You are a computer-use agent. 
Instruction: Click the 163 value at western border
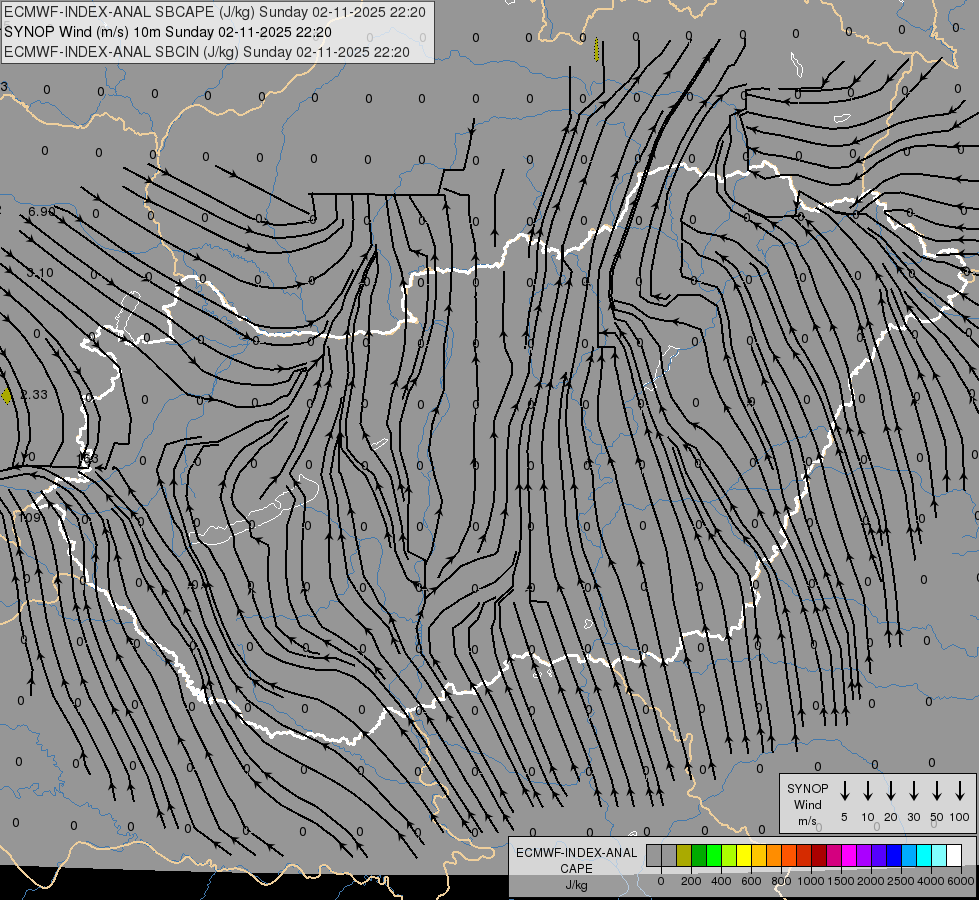coord(87,458)
